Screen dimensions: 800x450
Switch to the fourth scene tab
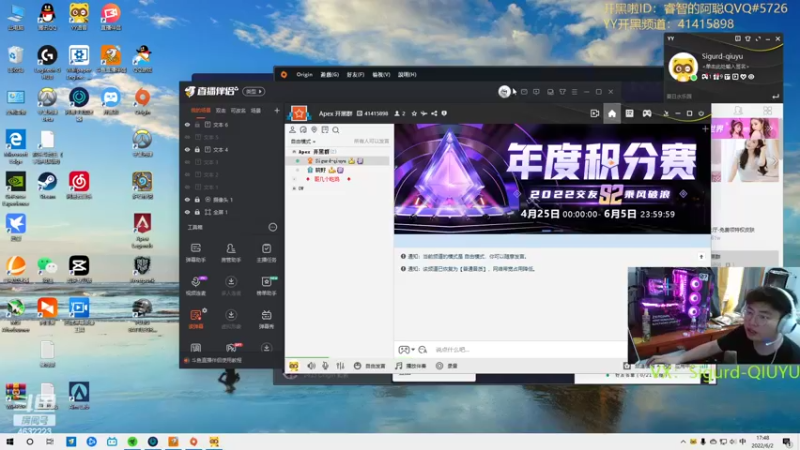click(x=256, y=110)
